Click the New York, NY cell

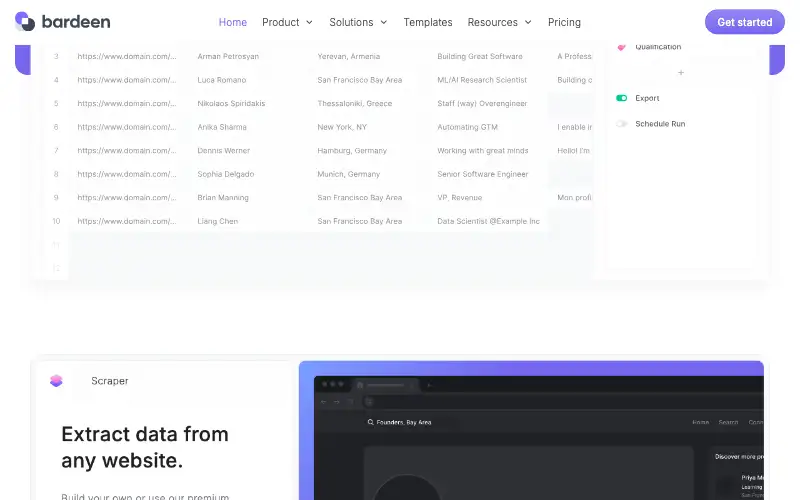coord(342,127)
